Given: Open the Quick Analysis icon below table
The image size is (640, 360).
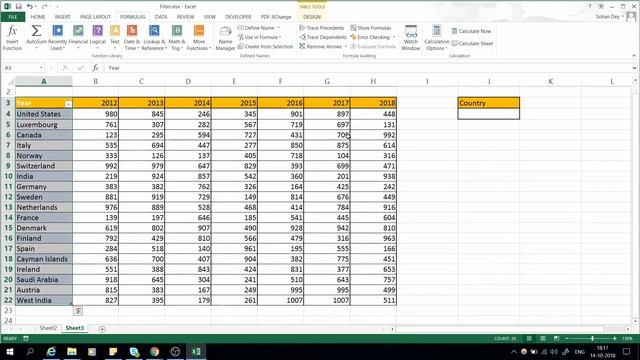Looking at the screenshot, I should 78,311.
